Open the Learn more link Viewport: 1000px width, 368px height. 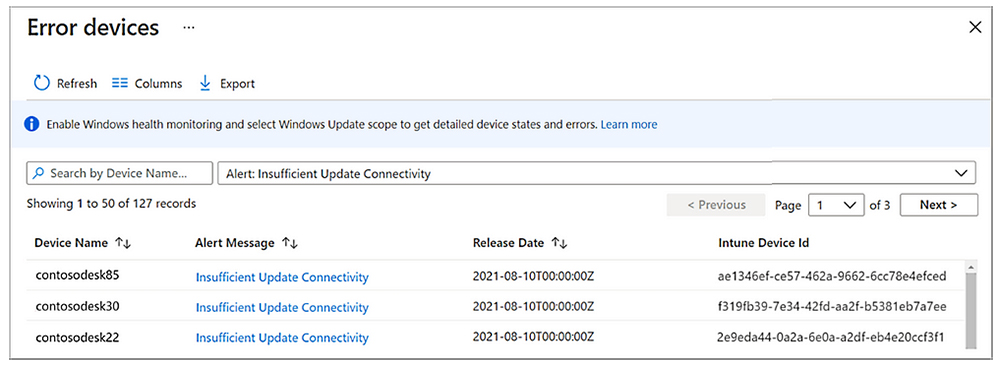(x=629, y=124)
